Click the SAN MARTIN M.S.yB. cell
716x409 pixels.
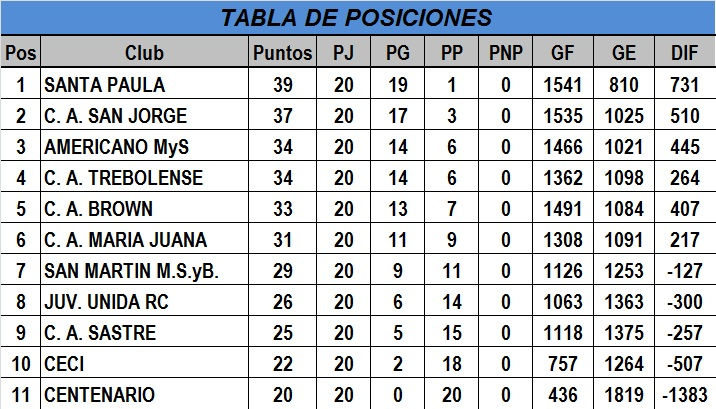144,271
